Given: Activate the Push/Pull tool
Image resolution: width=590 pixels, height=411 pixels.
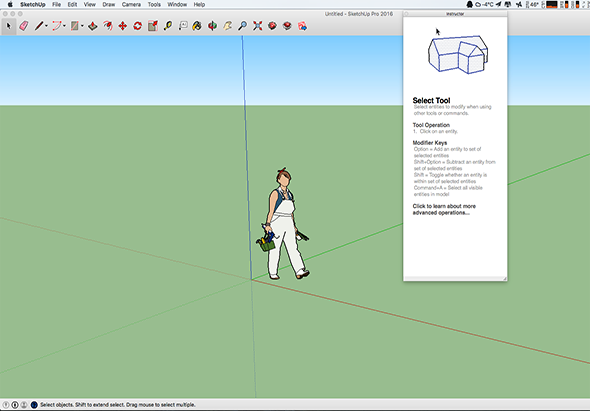Looking at the screenshot, I should pos(93,26).
